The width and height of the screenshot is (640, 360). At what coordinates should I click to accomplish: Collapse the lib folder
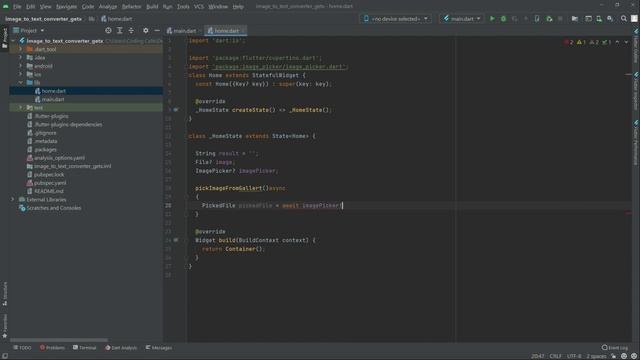pos(20,82)
